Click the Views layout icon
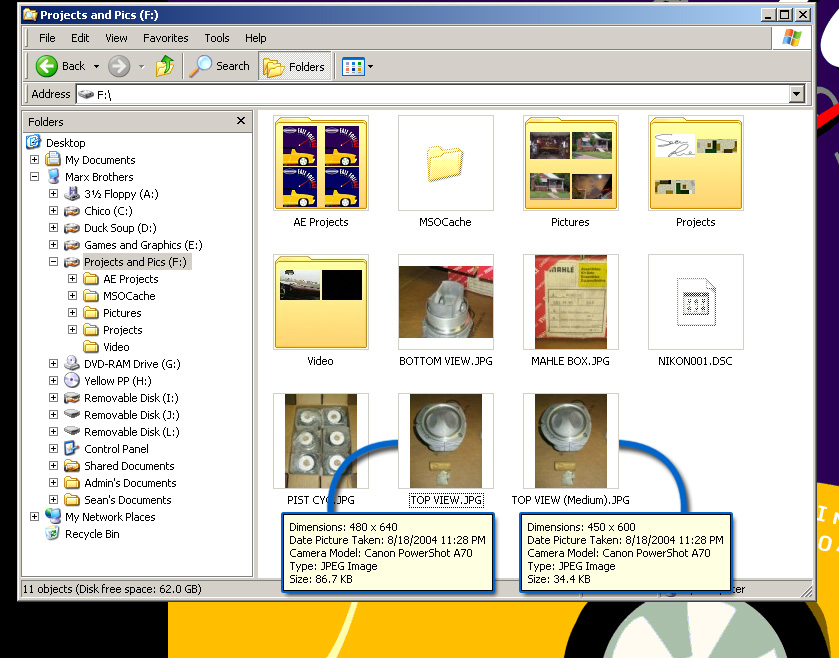Viewport: 839px width, 658px height. (x=353, y=67)
